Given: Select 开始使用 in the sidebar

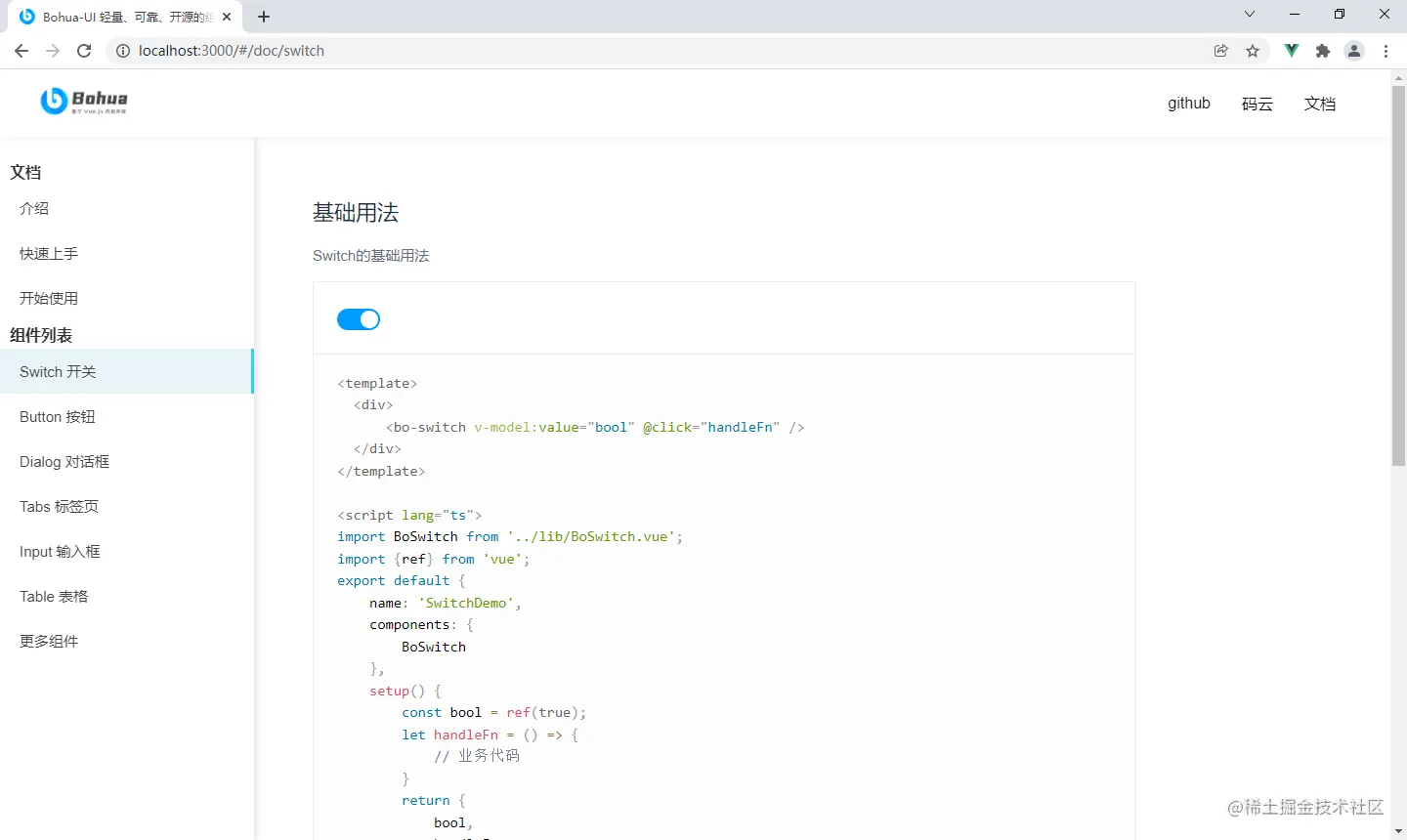Looking at the screenshot, I should coord(127,298).
